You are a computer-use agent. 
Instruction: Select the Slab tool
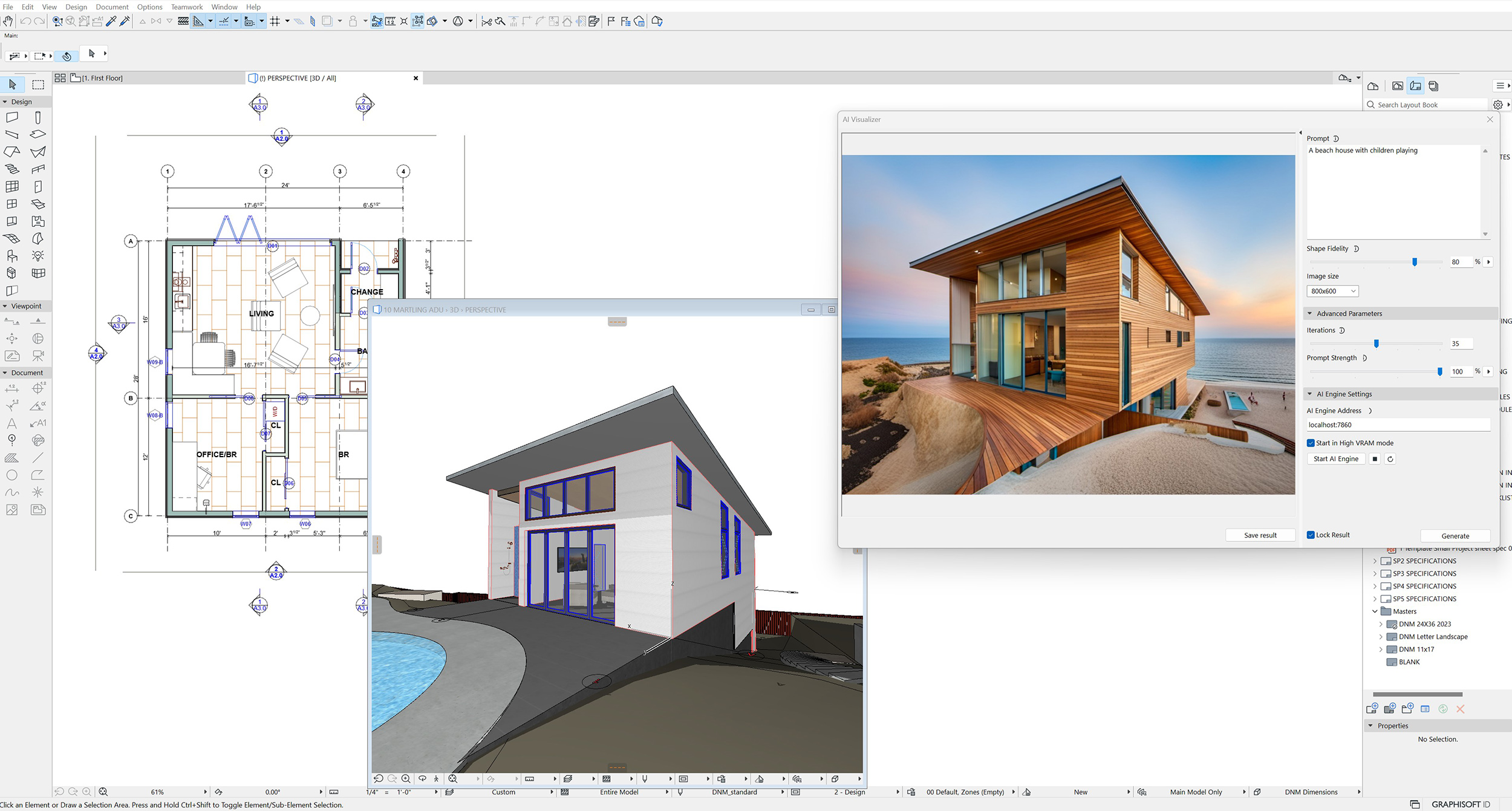(38, 134)
